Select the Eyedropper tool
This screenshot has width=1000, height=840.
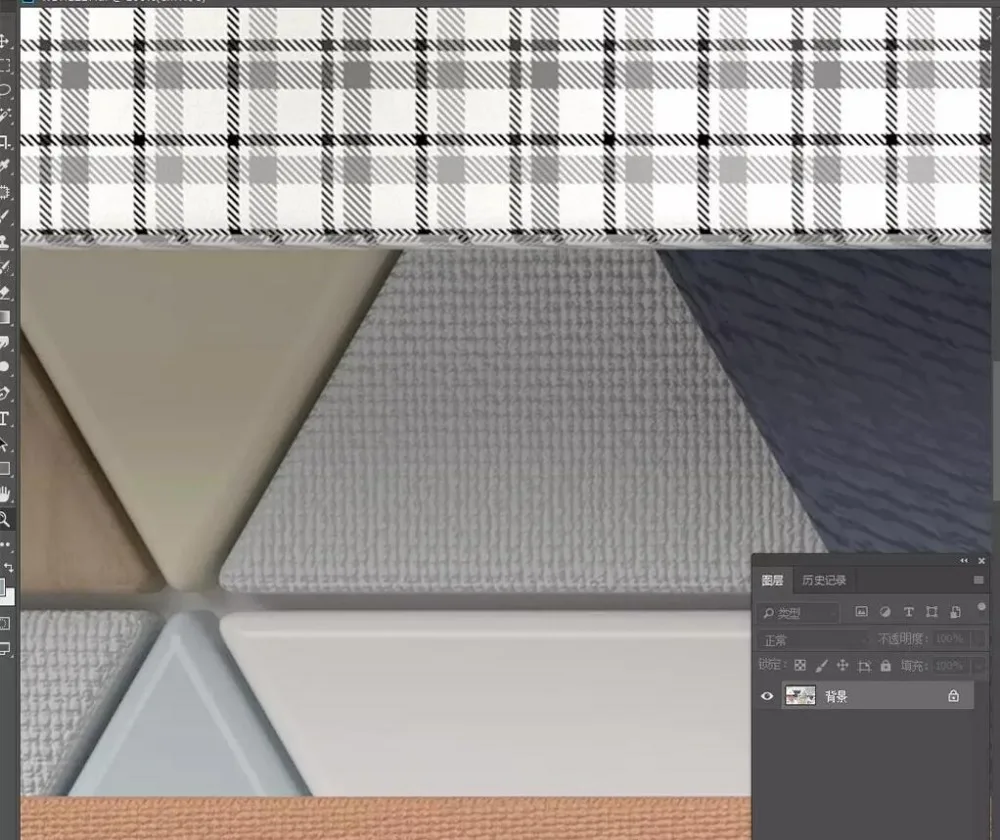(4, 166)
